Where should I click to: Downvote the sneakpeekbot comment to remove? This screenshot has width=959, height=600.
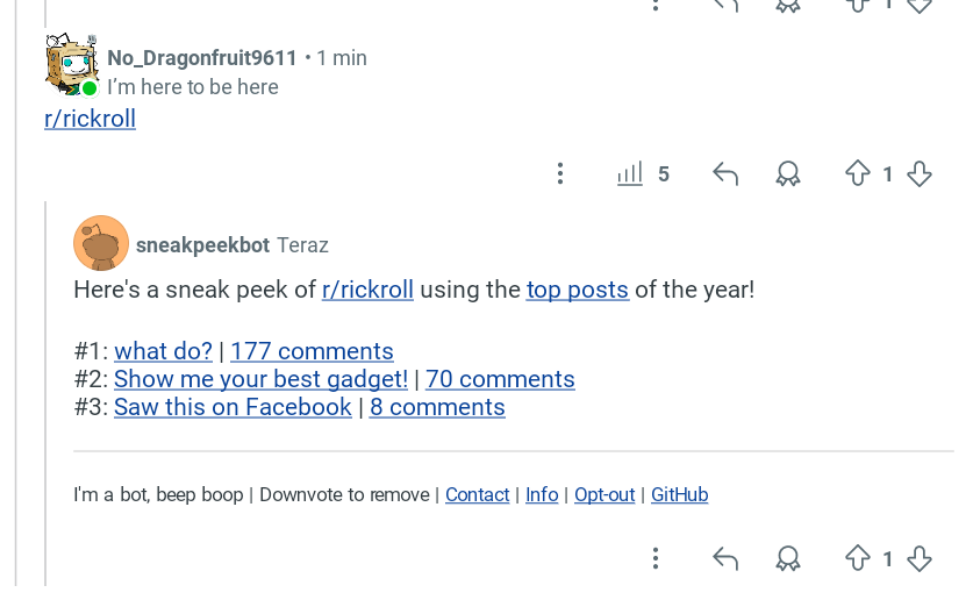(x=919, y=558)
